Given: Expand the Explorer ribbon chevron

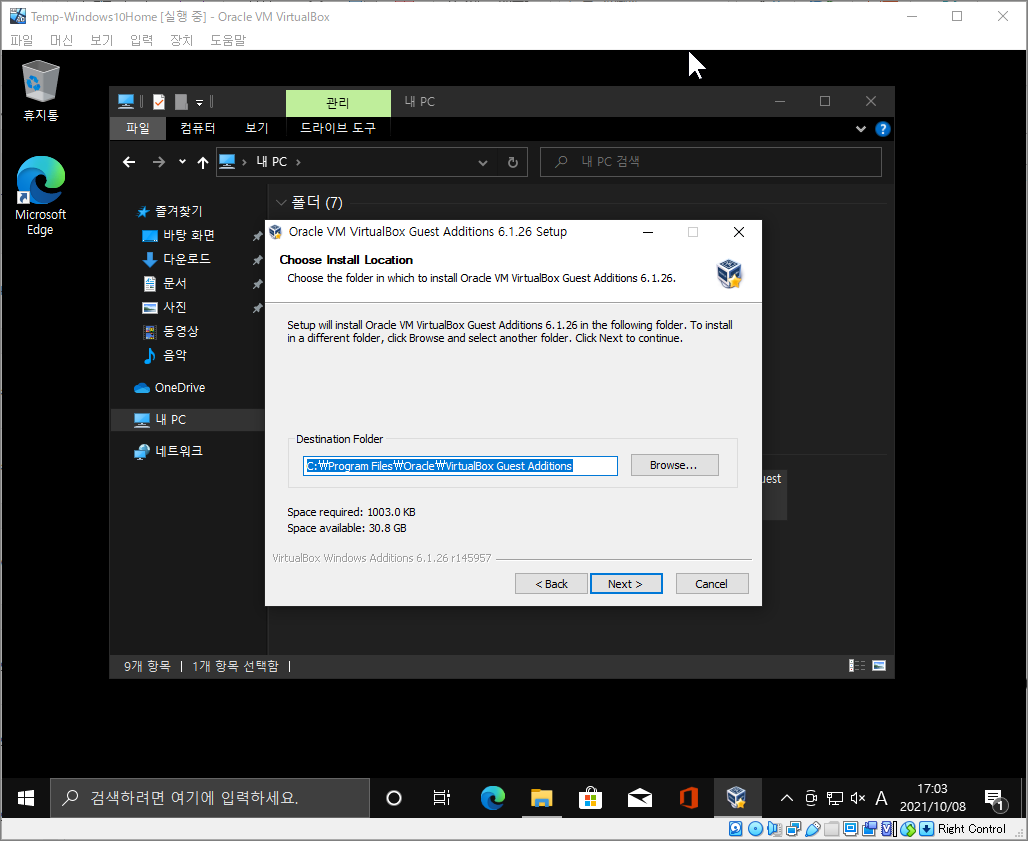Looking at the screenshot, I should (861, 129).
